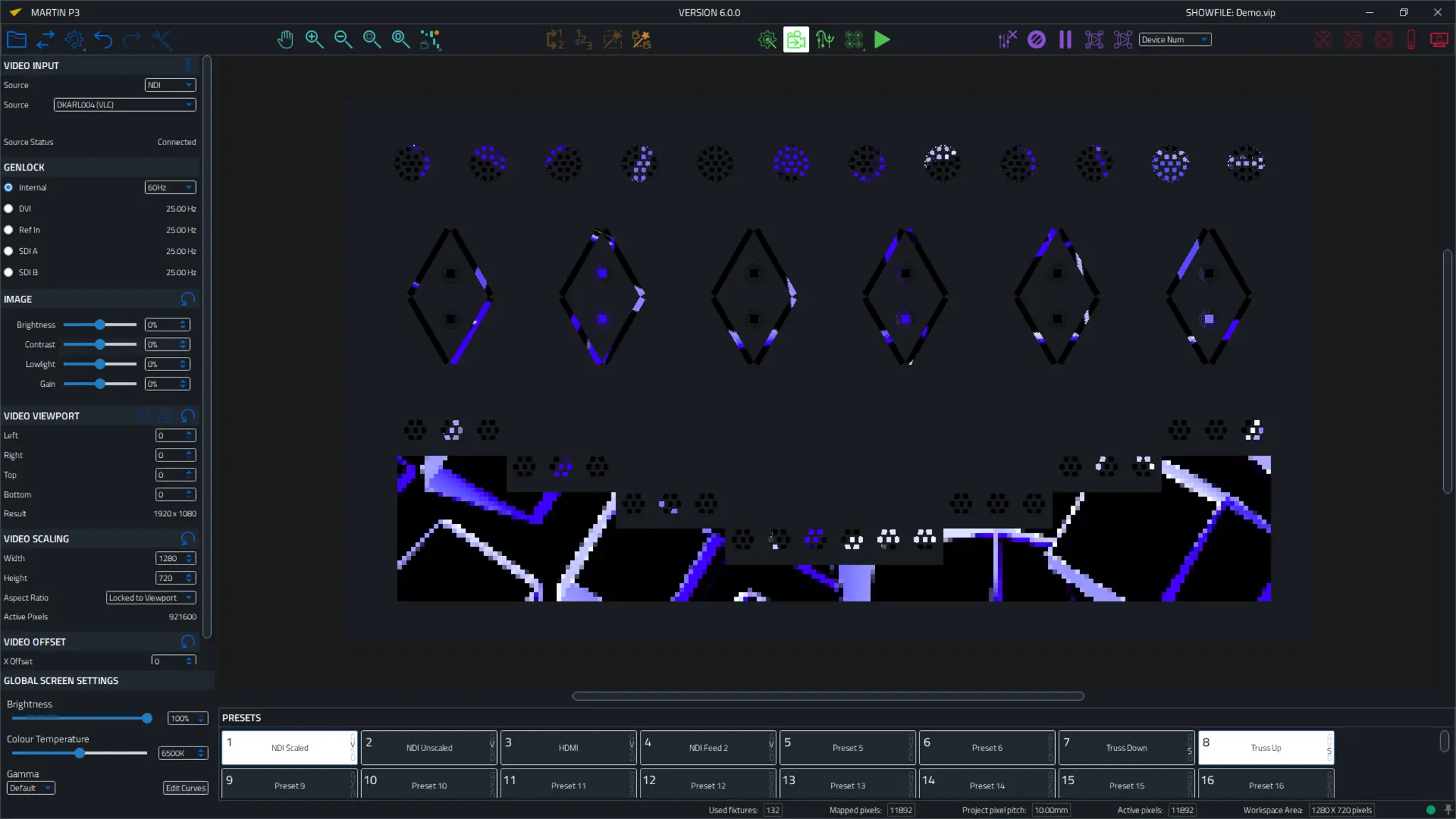Select the pan hand tool
This screenshot has height=819, width=1456.
[285, 40]
